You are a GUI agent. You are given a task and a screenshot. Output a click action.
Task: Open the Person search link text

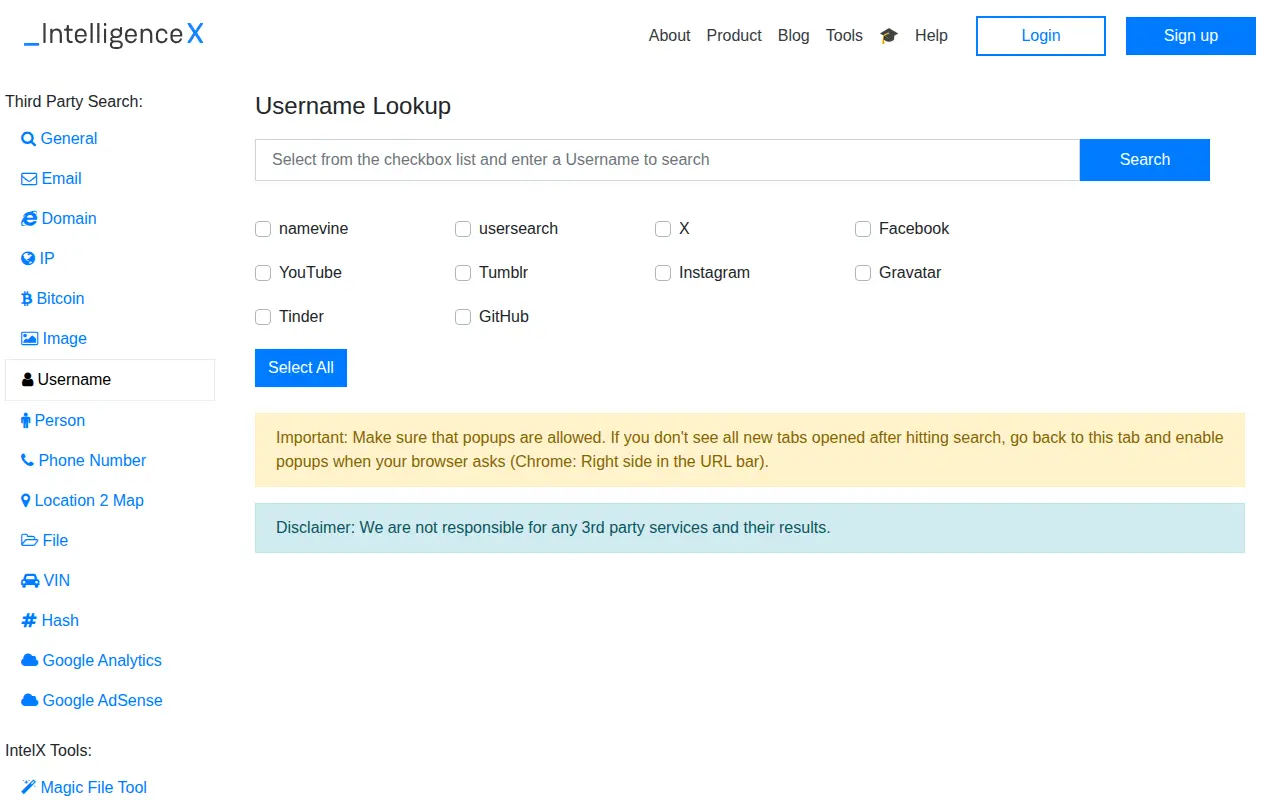click(x=60, y=421)
